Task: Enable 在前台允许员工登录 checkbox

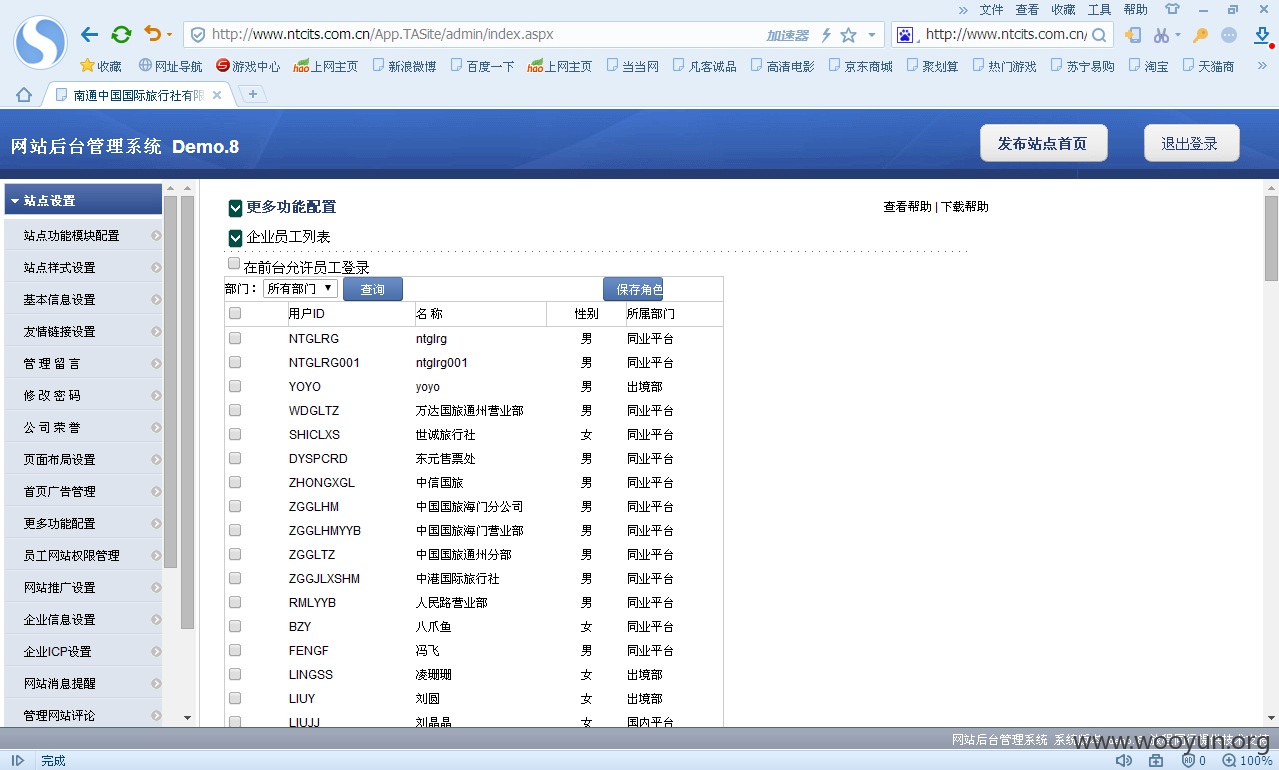Action: pyautogui.click(x=234, y=264)
